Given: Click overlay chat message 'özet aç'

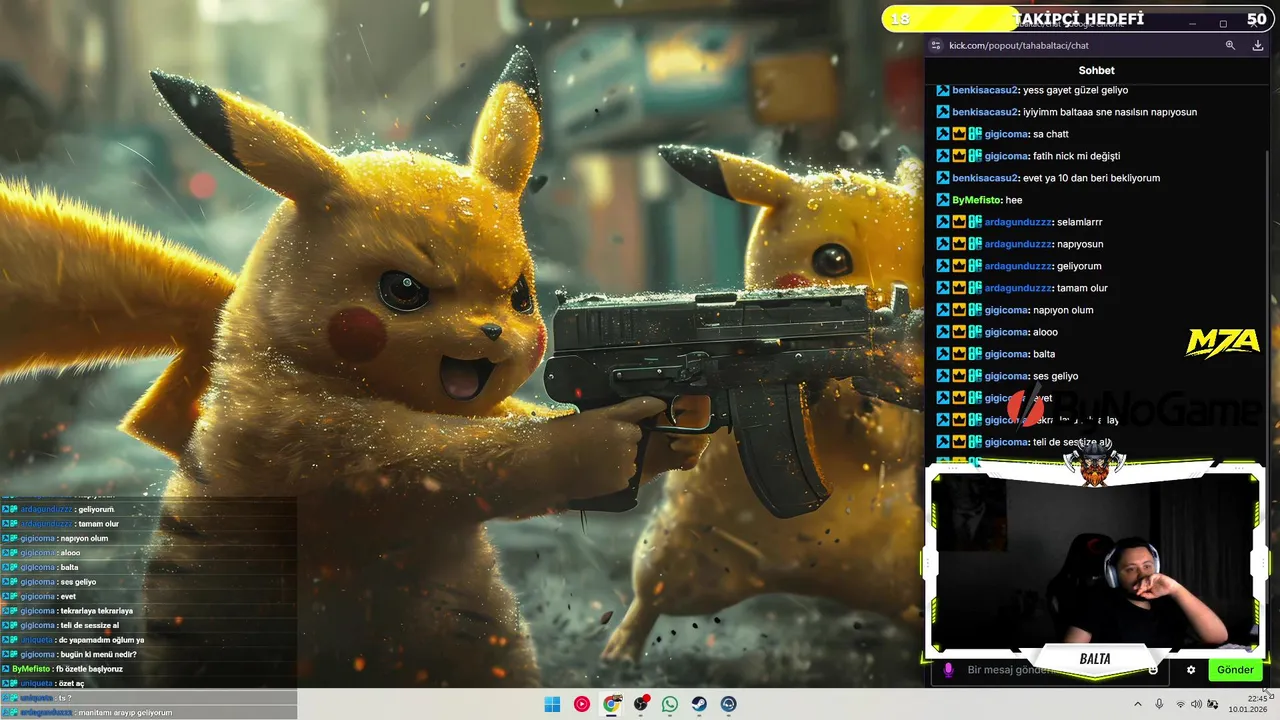Looking at the screenshot, I should point(71,683).
